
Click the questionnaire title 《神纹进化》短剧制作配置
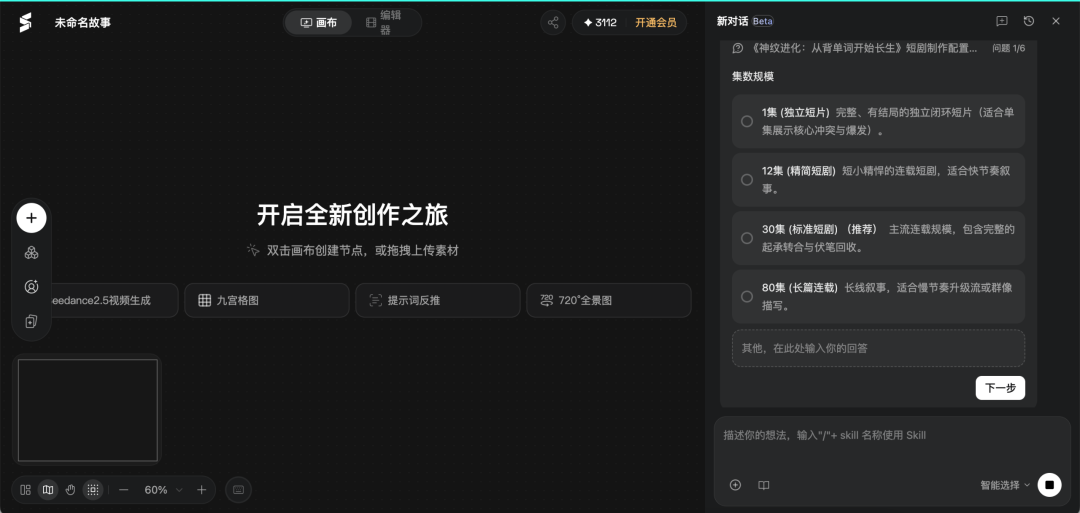tap(864, 48)
